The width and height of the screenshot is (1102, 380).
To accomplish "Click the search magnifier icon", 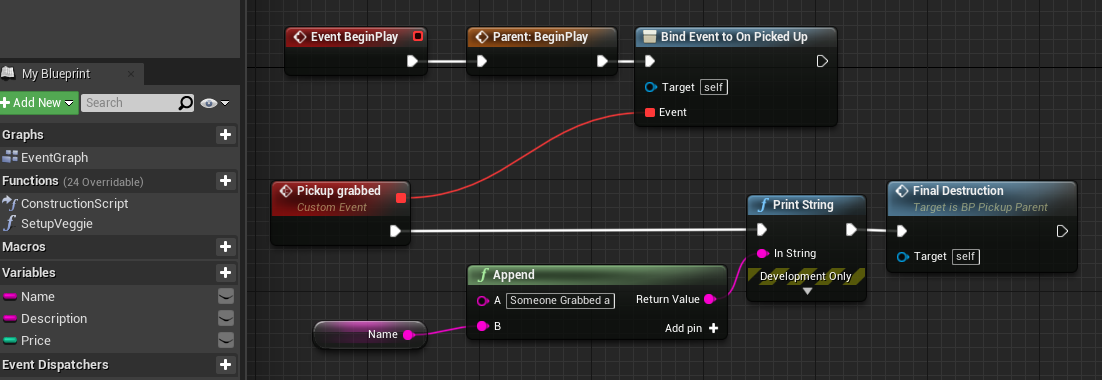I will pos(185,103).
